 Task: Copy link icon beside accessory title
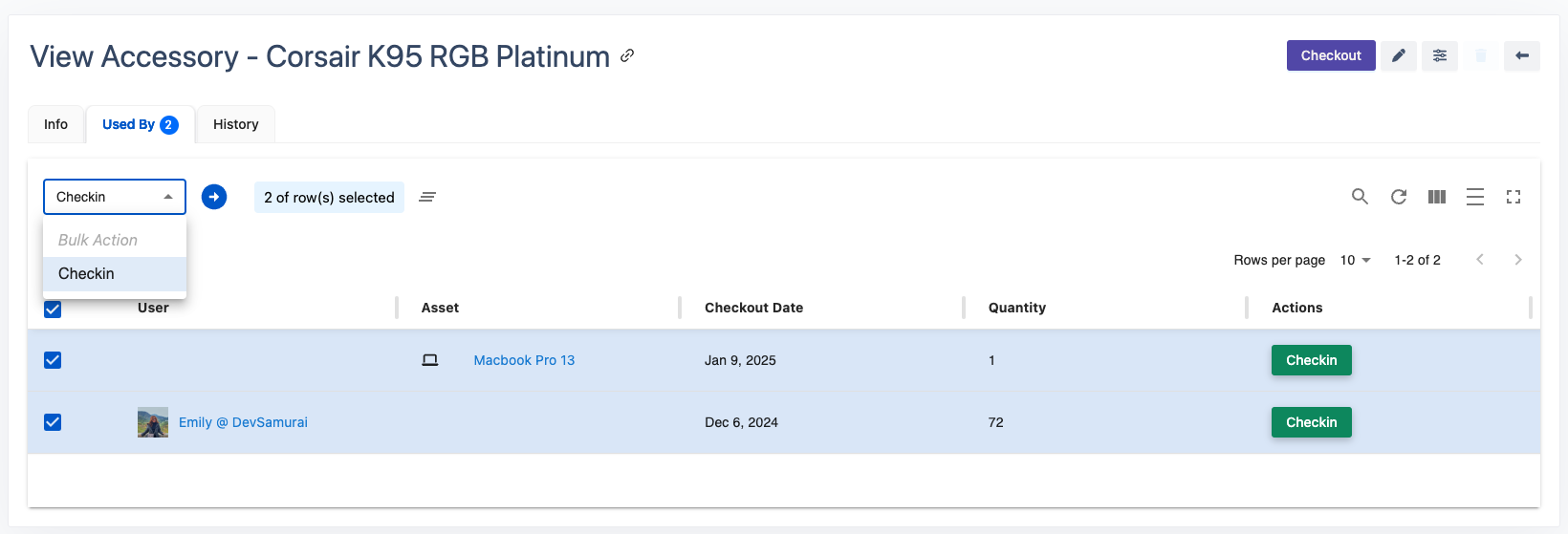pos(627,55)
